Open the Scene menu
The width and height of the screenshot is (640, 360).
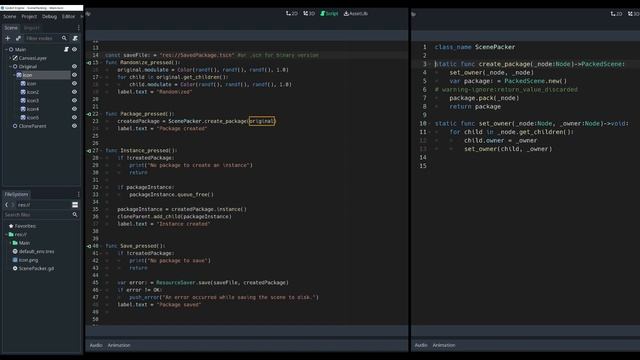click(x=9, y=17)
